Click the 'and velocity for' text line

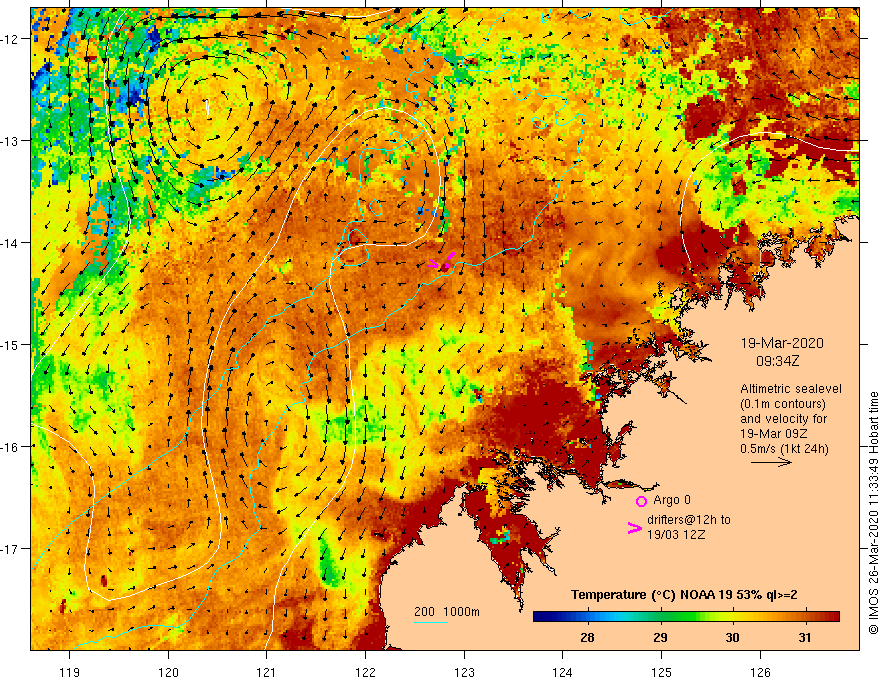[781, 419]
